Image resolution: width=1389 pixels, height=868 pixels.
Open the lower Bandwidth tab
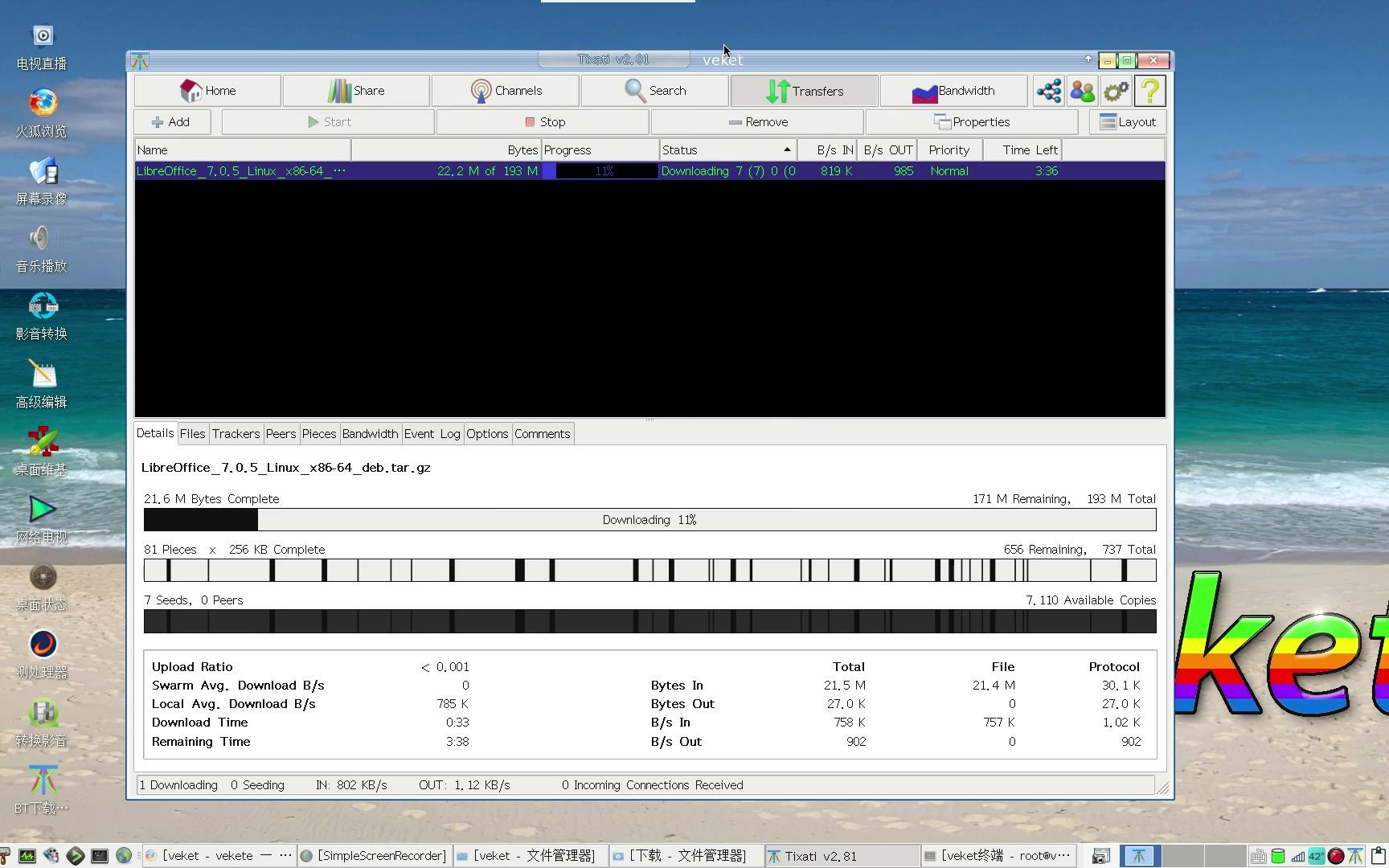click(x=370, y=434)
